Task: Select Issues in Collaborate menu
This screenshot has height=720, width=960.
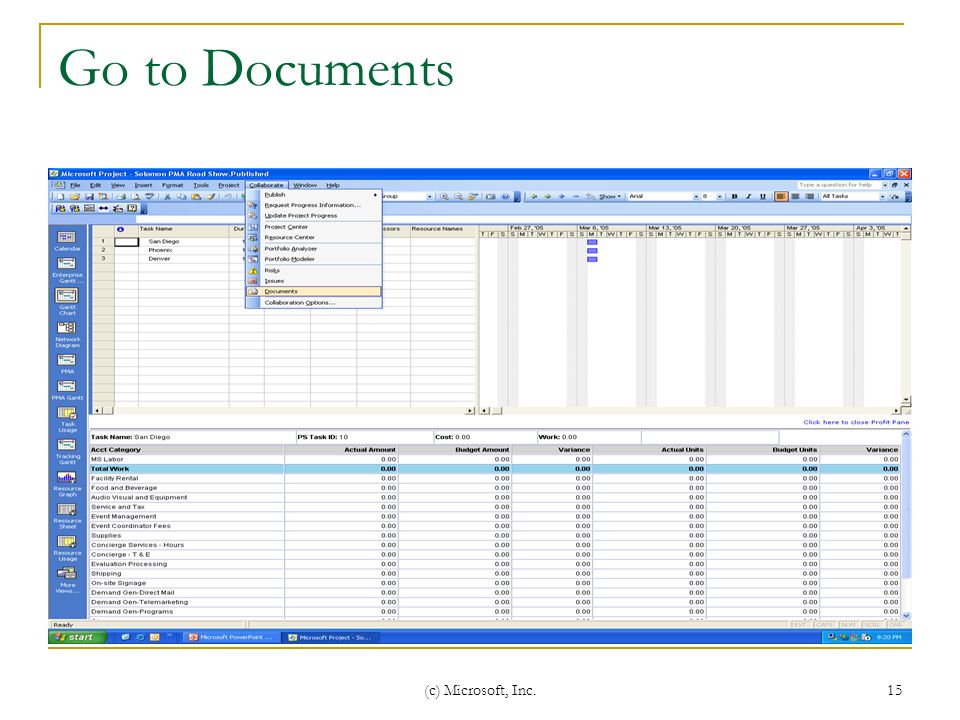Action: tap(314, 281)
